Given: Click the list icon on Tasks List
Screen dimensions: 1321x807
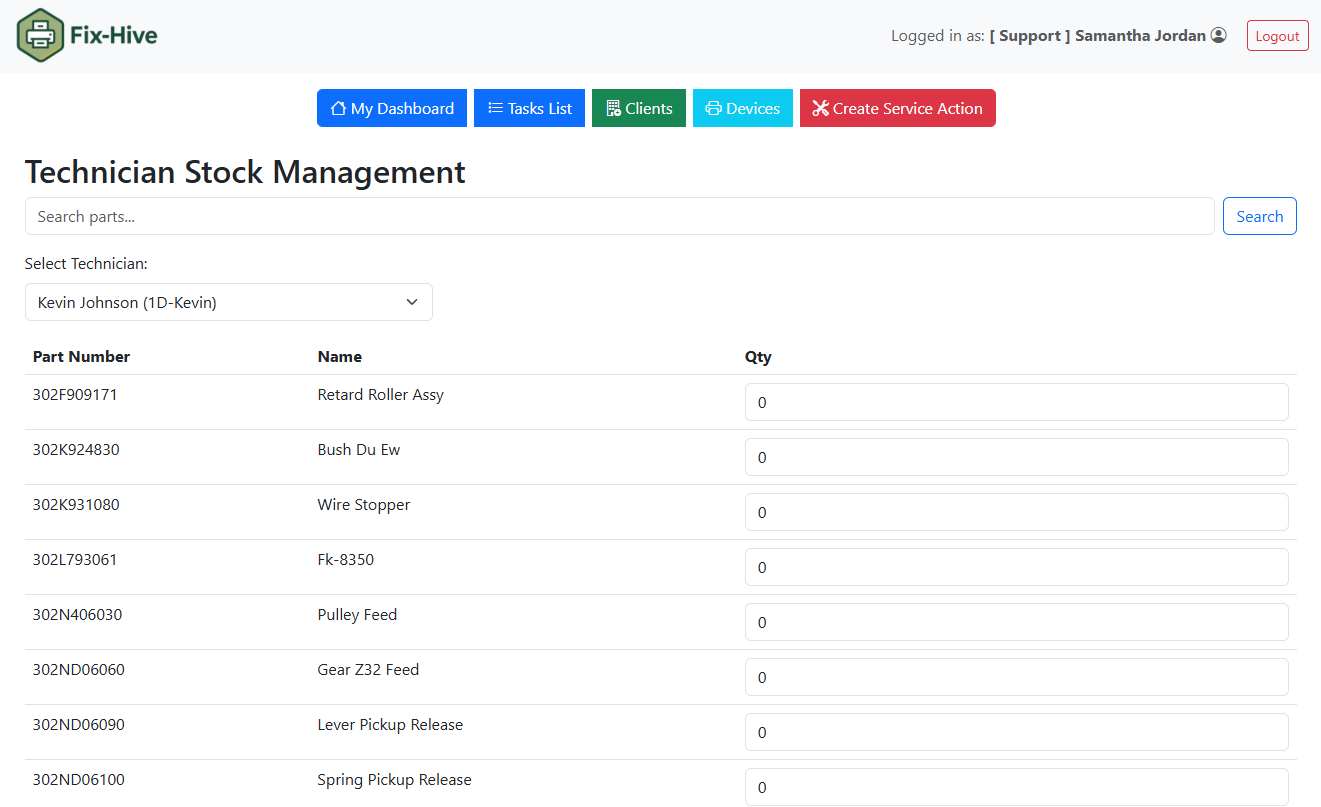Looking at the screenshot, I should (495, 108).
